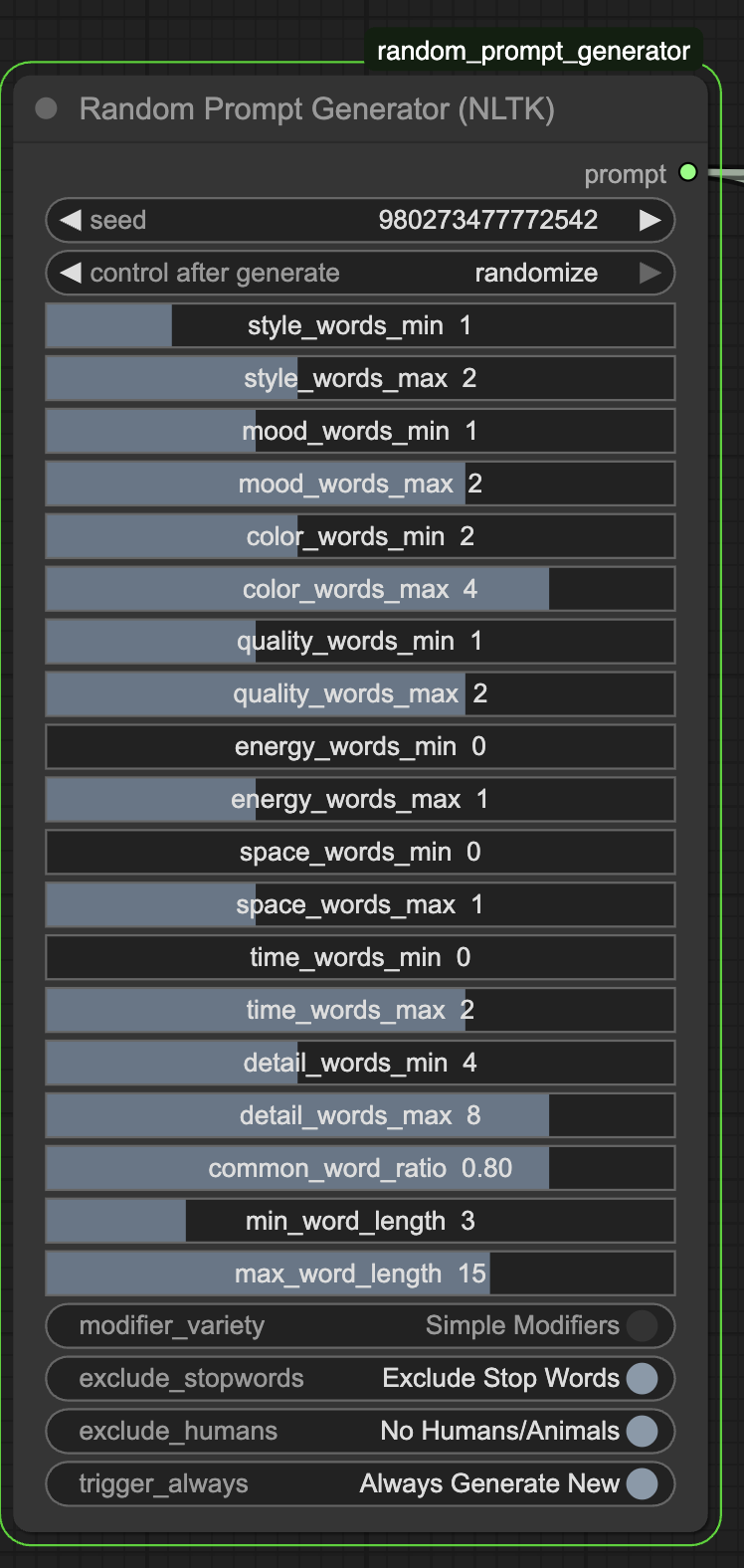The image size is (744, 1568).
Task: Decrease seed with the left arrow
Action: pyautogui.click(x=70, y=220)
